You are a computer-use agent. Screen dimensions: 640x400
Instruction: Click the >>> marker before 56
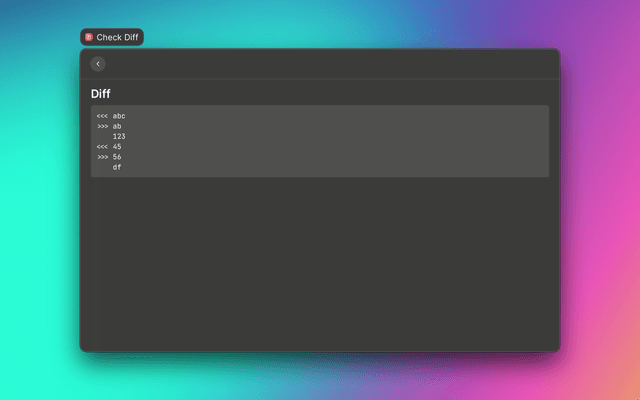point(102,157)
